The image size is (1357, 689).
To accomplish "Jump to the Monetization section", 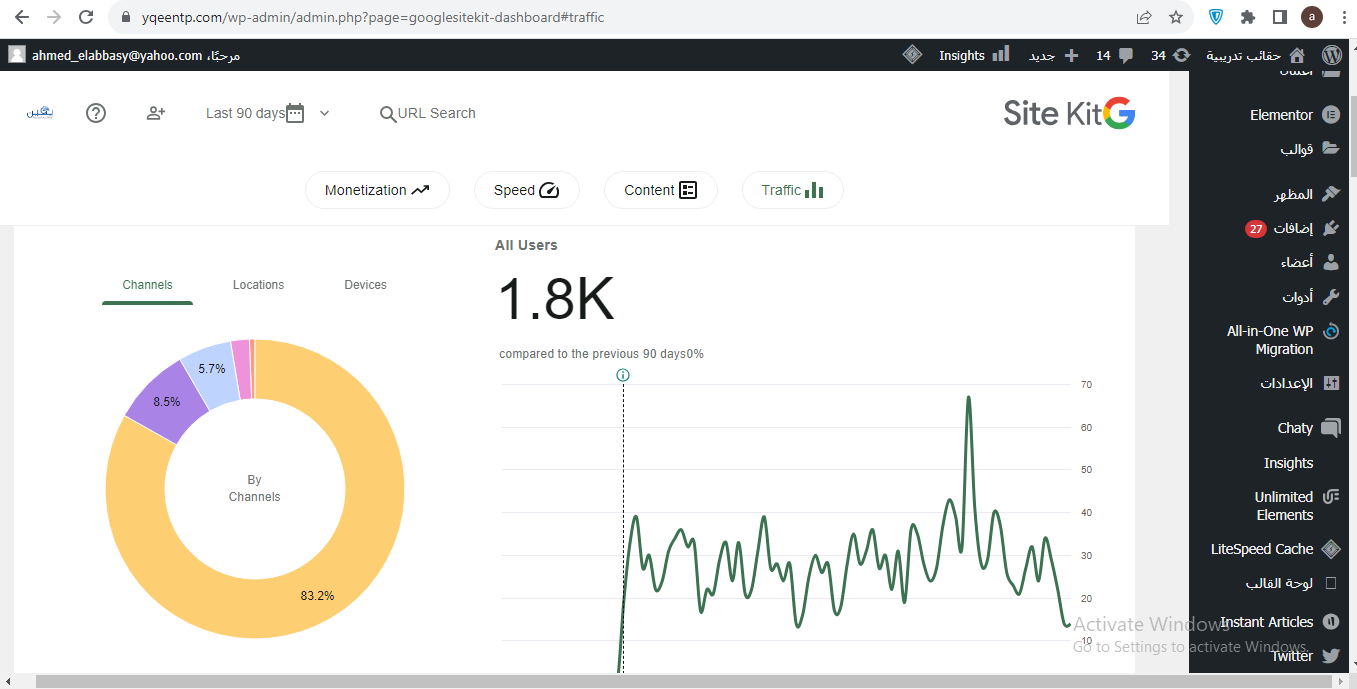I will 377,190.
